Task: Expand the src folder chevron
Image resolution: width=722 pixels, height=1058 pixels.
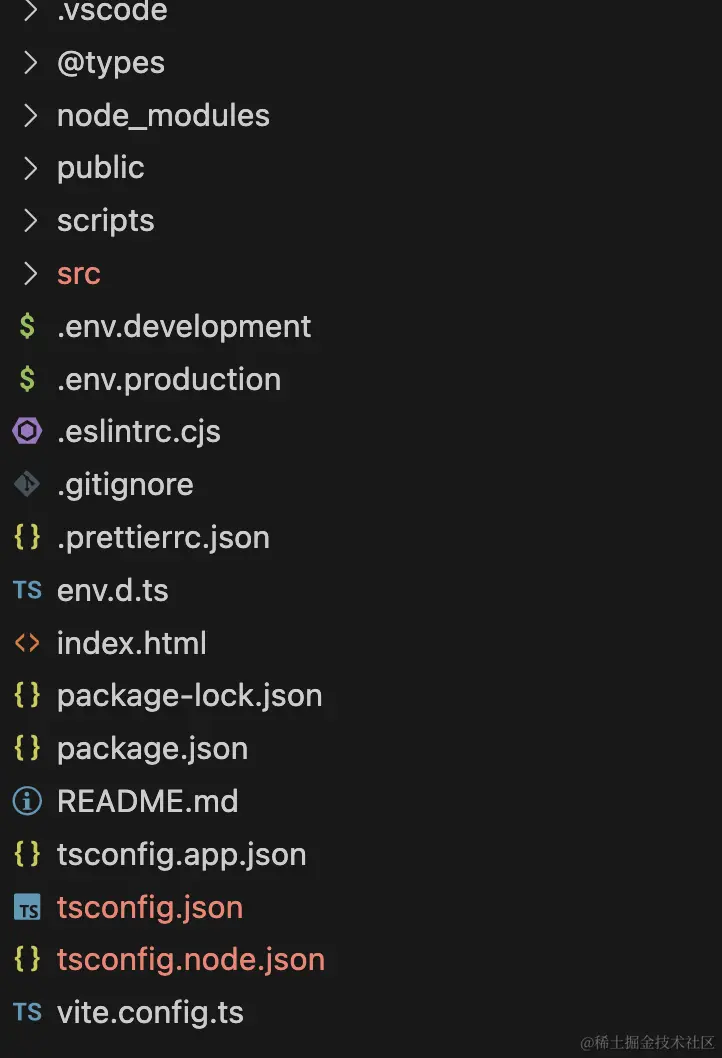Action: coord(30,273)
